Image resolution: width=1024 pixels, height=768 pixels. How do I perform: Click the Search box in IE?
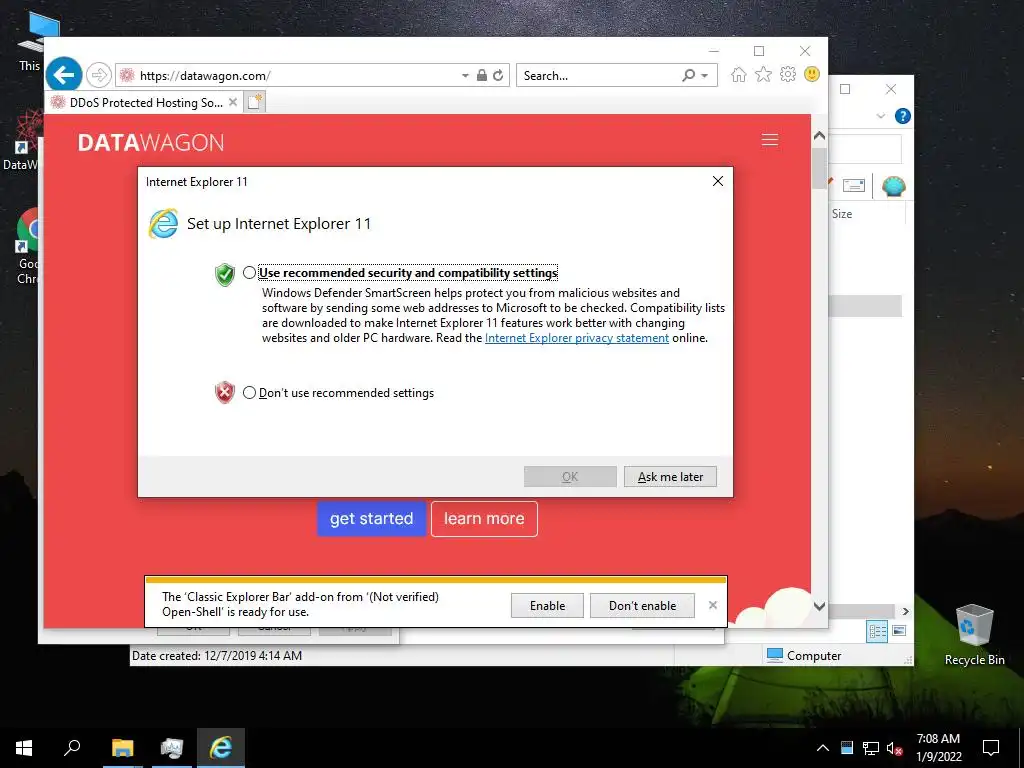(598, 75)
